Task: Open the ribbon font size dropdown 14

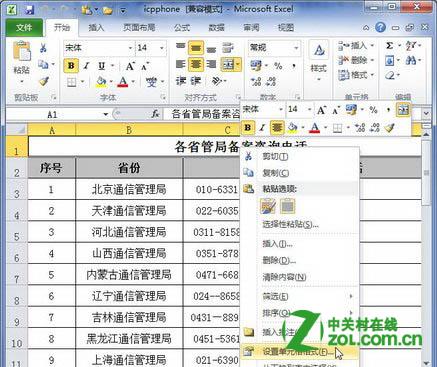Action: tap(162, 48)
